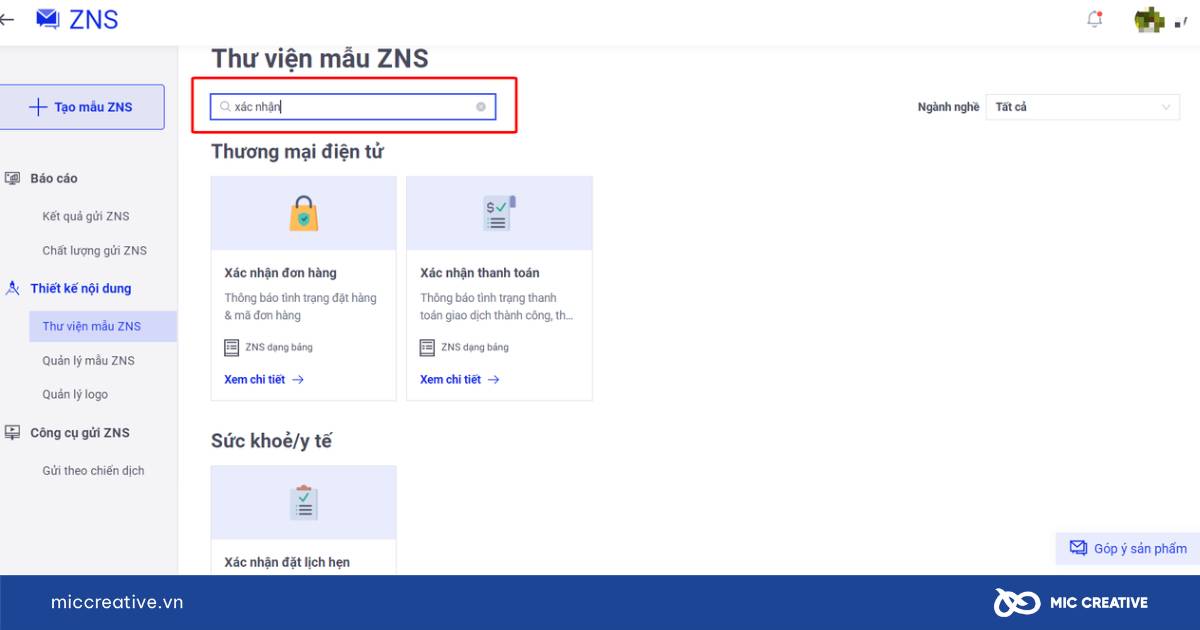Click table-type icon in Xác nhận thanh toán card

click(x=427, y=347)
